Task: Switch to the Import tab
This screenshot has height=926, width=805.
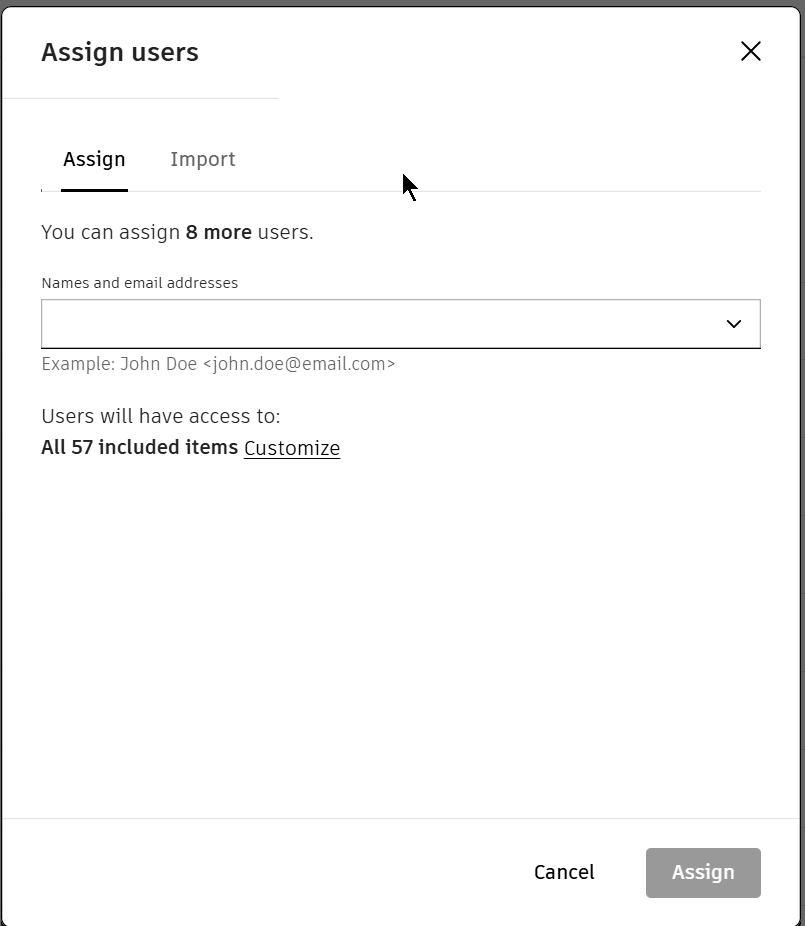Action: [203, 159]
